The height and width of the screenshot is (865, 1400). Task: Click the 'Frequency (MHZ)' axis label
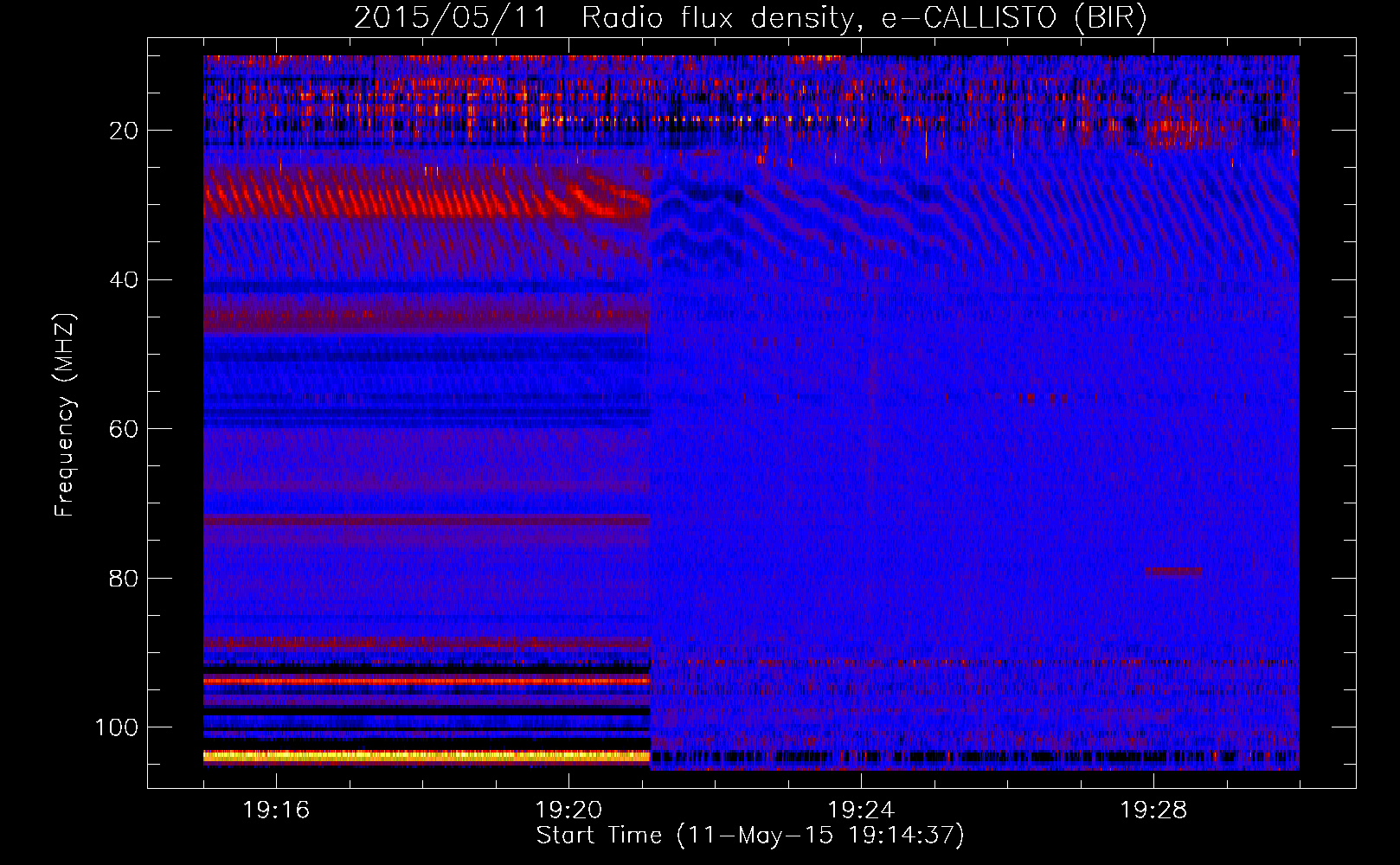pos(65,415)
